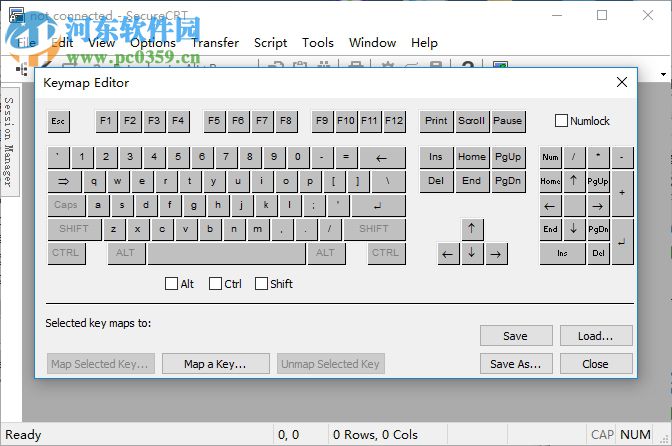Viewport: 672px width, 446px height.
Task: Select the backslash key
Action: pos(389,181)
